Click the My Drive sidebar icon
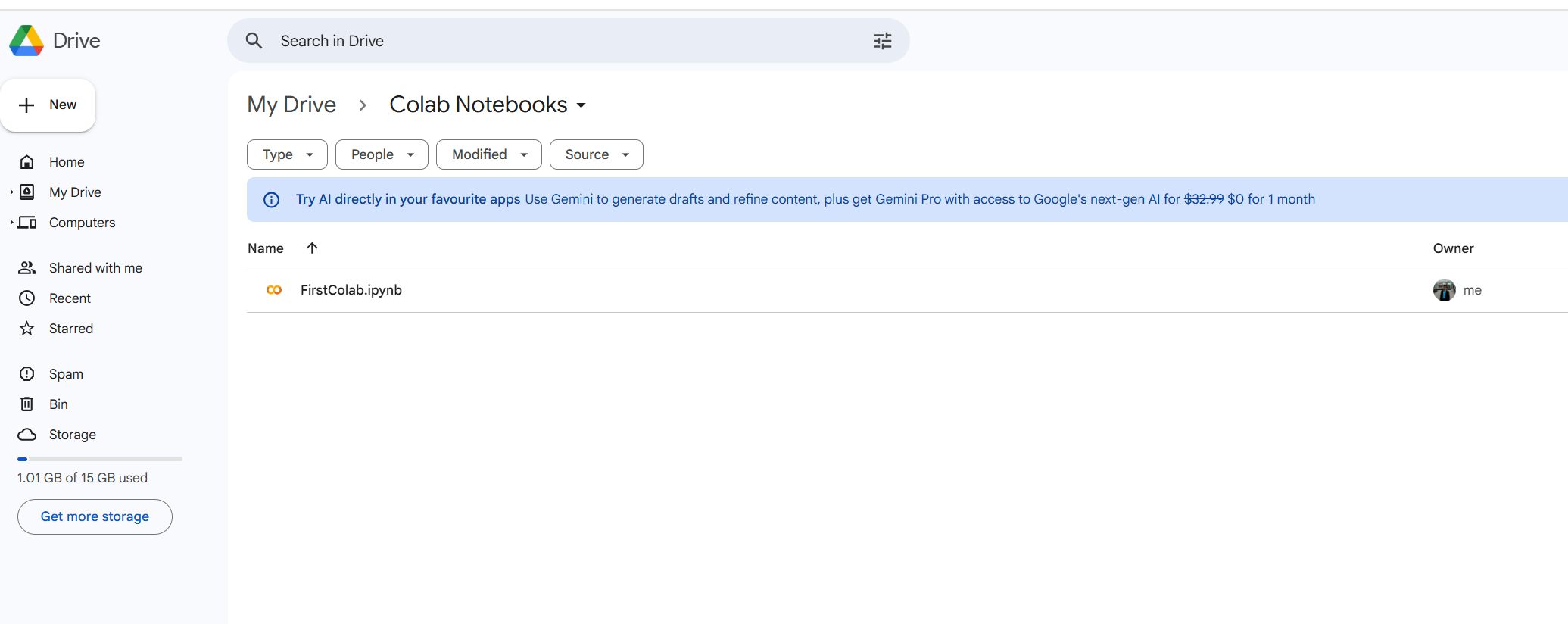 [x=27, y=192]
